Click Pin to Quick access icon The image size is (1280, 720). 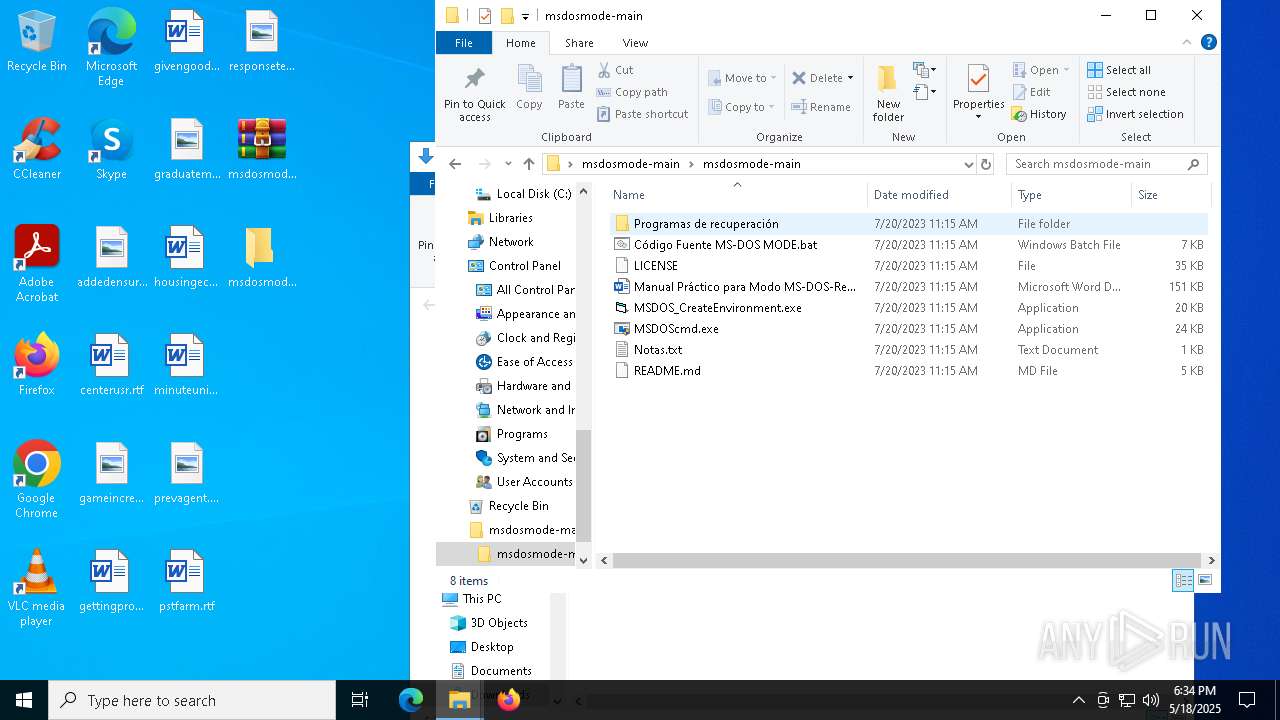tap(475, 94)
